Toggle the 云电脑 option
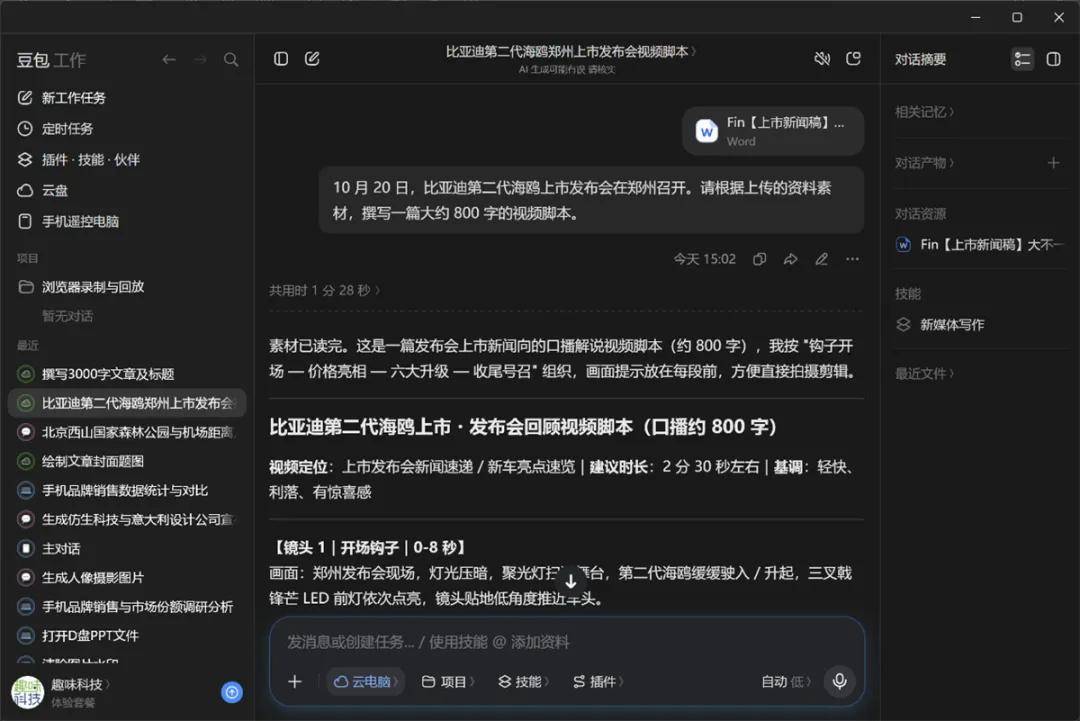This screenshot has width=1080, height=721. 365,682
